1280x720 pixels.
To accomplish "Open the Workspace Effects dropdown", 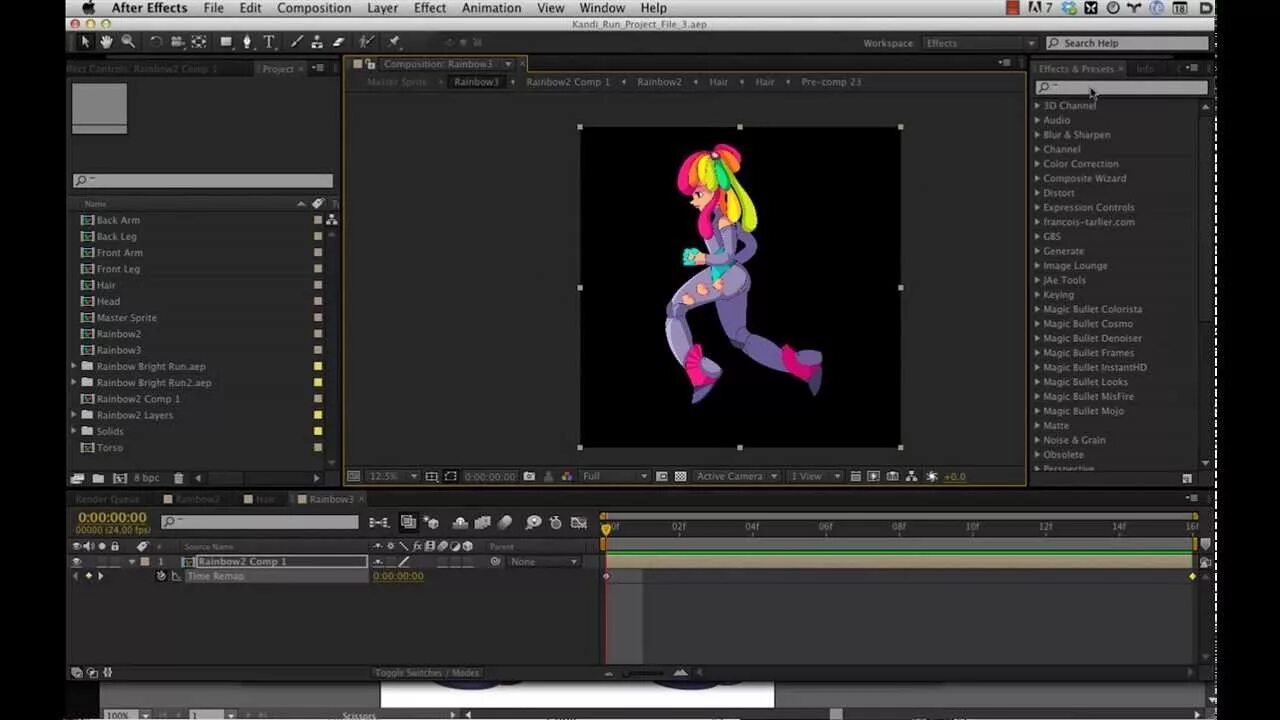I will pyautogui.click(x=980, y=43).
